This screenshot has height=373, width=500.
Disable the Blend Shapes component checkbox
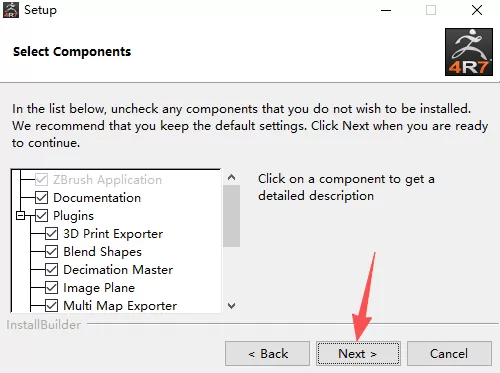(51, 252)
